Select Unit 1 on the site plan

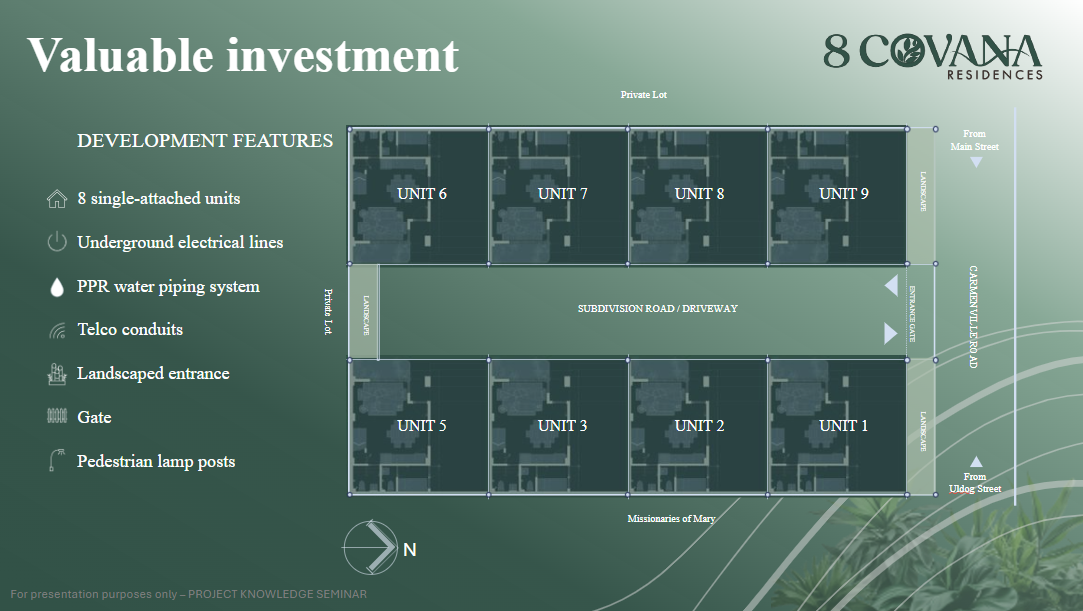click(843, 426)
